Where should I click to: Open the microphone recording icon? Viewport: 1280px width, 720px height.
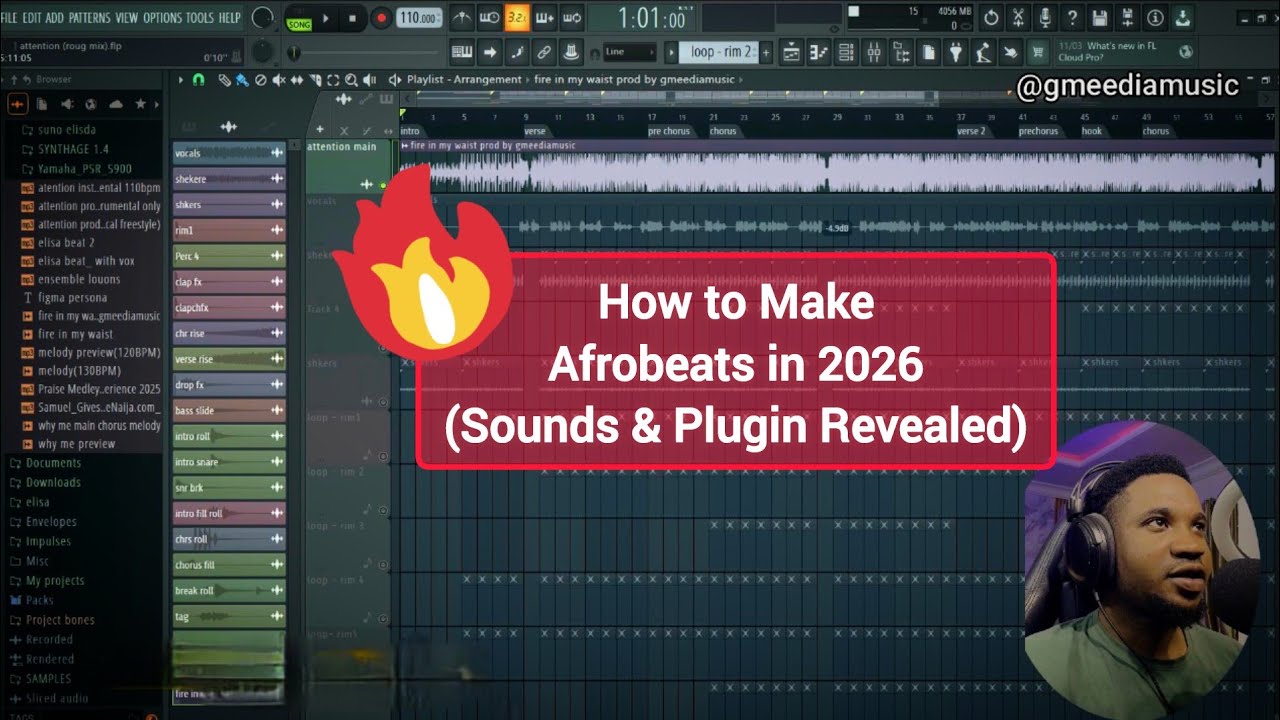[x=1045, y=18]
